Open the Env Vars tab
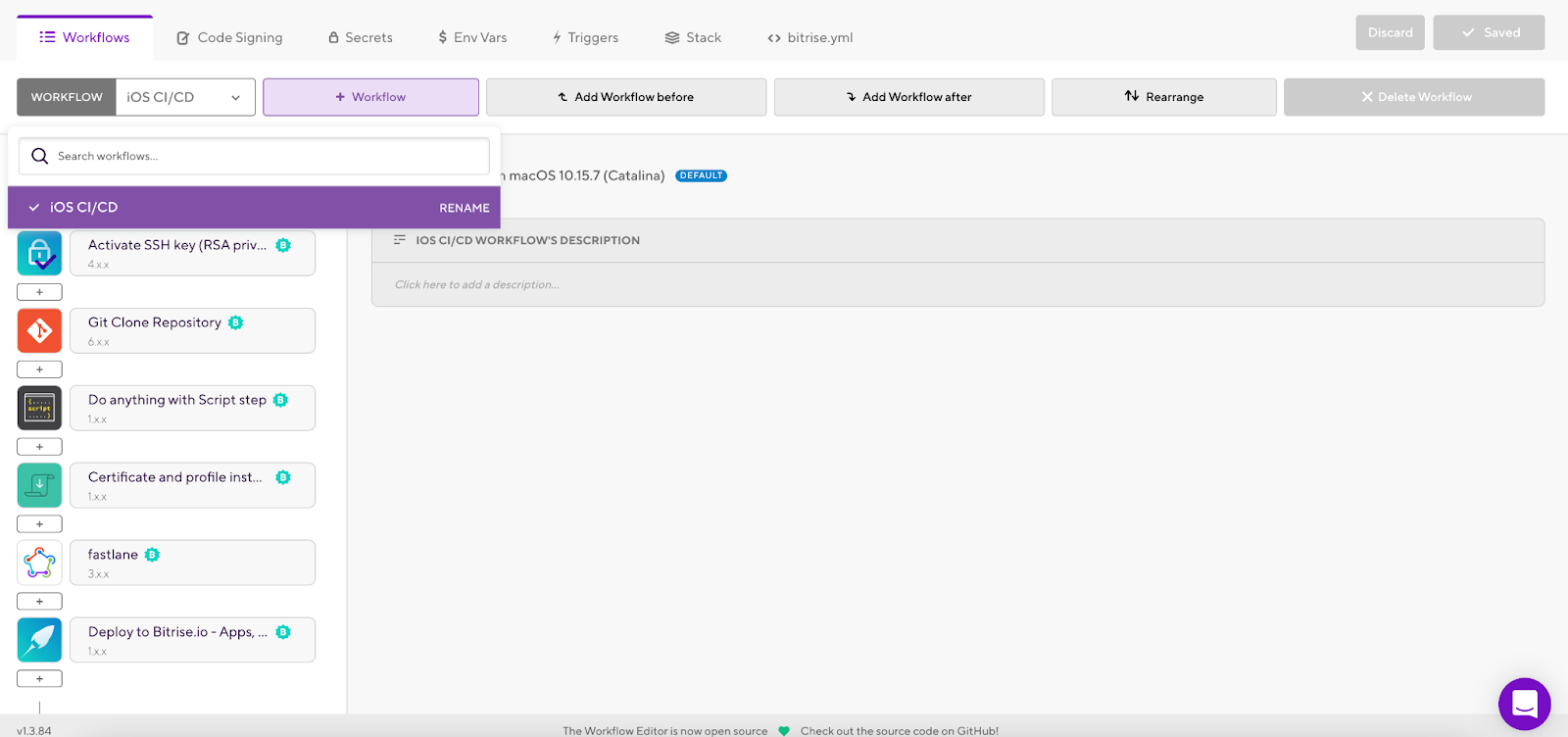This screenshot has width=1568, height=737. pyautogui.click(x=472, y=37)
